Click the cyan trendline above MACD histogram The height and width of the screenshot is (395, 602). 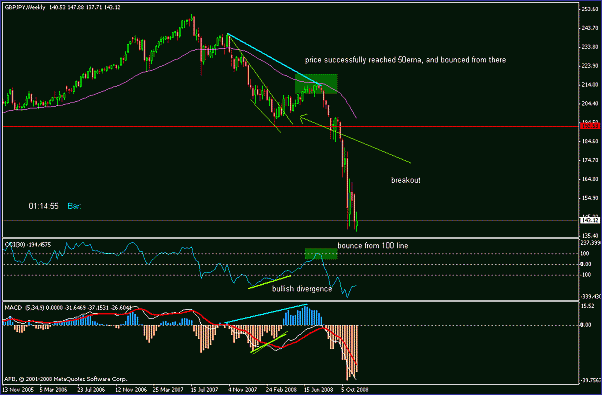(x=266, y=314)
